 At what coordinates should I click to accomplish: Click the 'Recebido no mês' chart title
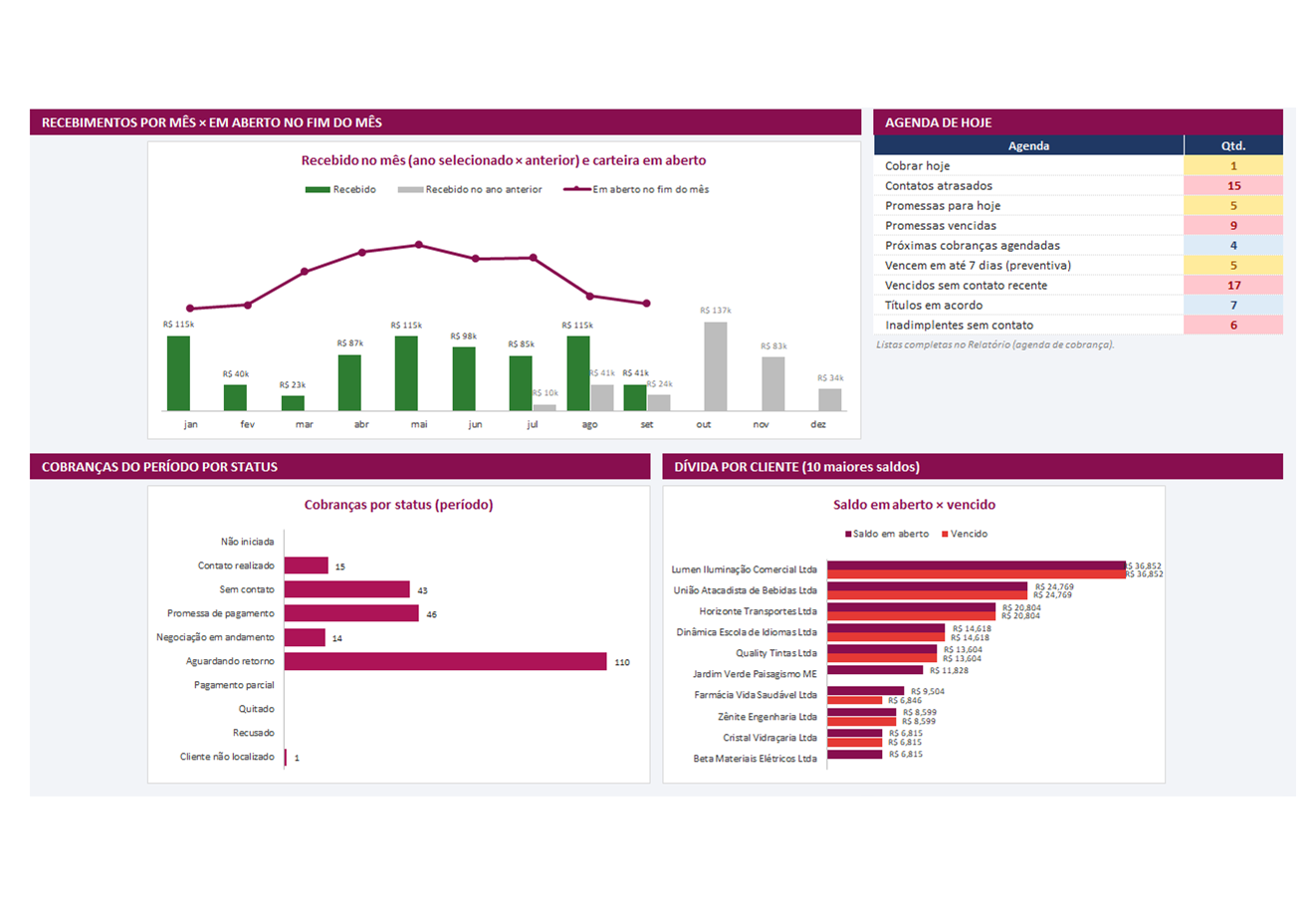pos(504,160)
